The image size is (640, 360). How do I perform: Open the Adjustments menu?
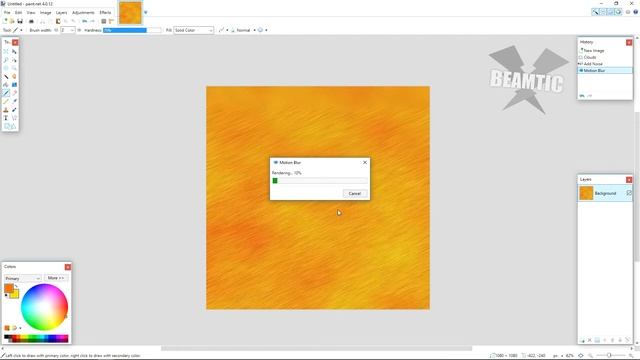tap(83, 13)
